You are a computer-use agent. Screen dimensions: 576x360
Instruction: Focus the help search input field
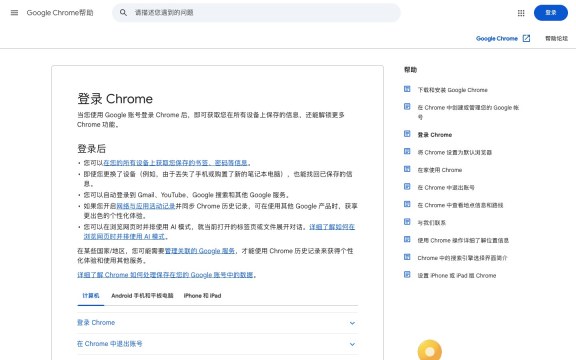(x=256, y=13)
